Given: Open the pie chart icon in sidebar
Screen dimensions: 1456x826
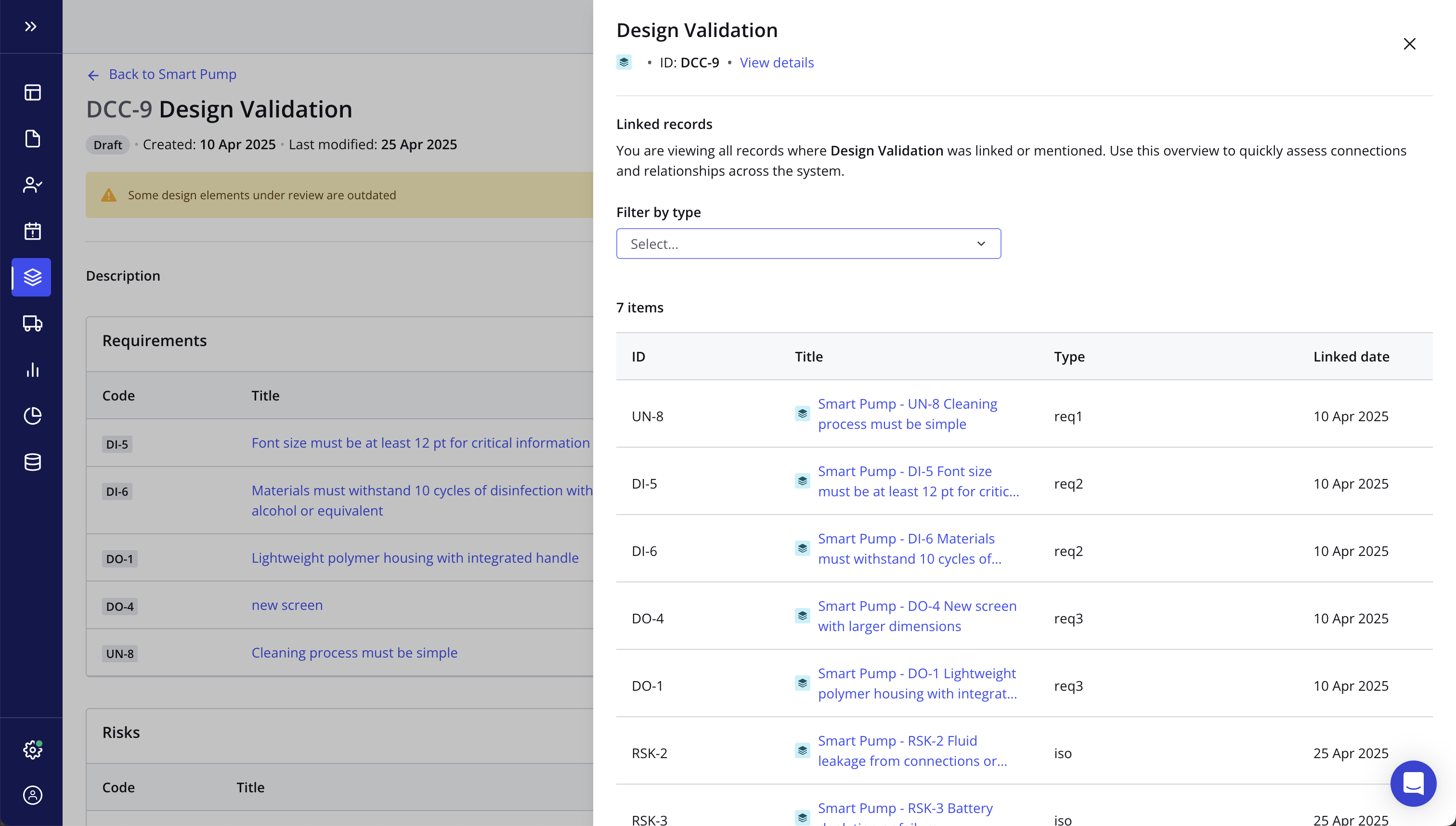Looking at the screenshot, I should click(32, 416).
